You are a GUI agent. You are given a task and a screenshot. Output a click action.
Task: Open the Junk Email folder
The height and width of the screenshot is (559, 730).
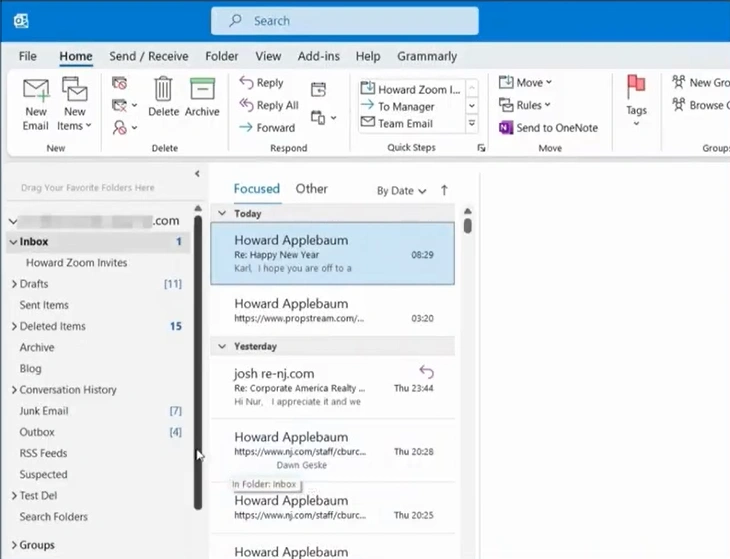[x=44, y=411]
